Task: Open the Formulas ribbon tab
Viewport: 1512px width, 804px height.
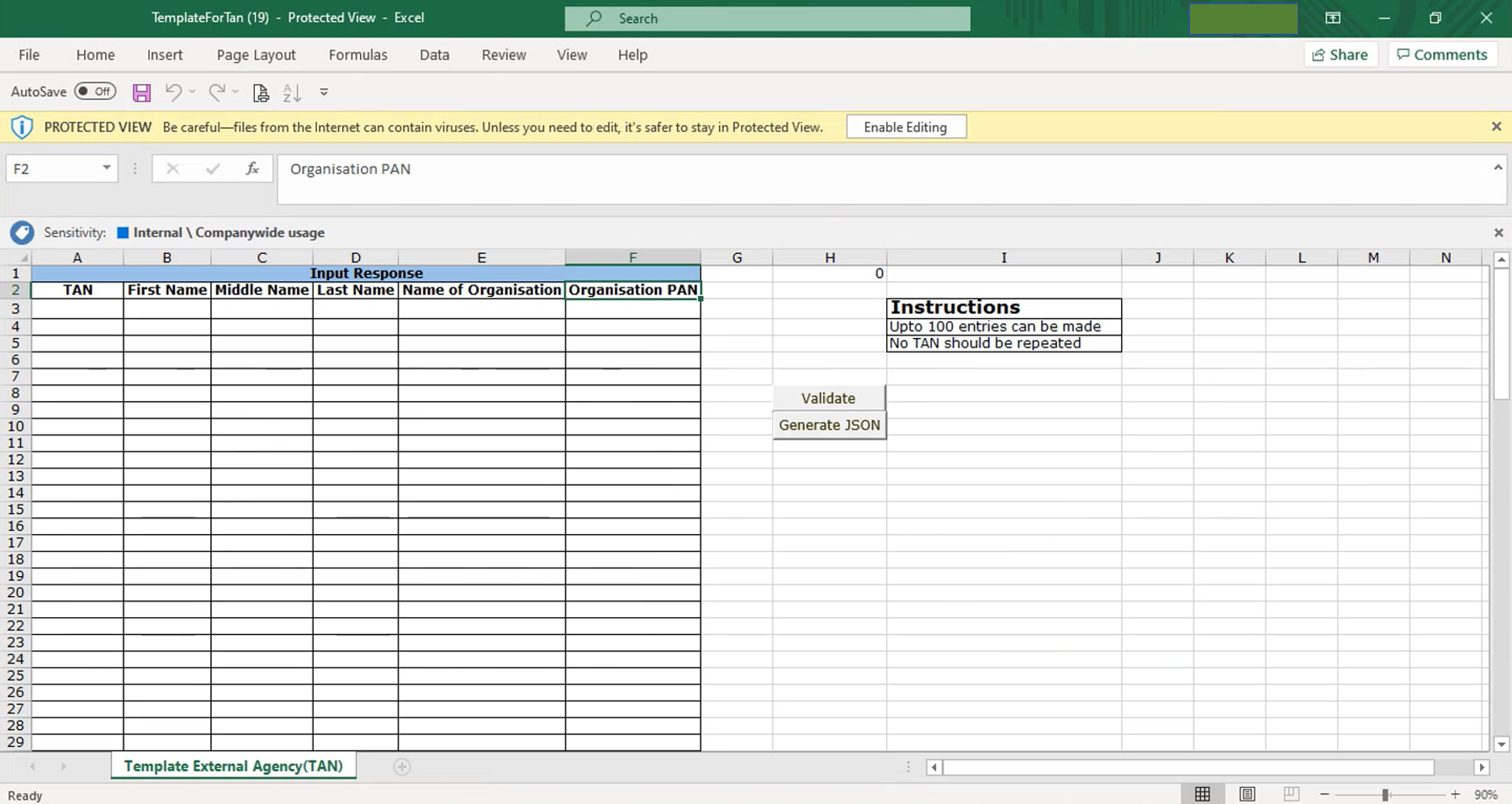Action: click(x=357, y=55)
